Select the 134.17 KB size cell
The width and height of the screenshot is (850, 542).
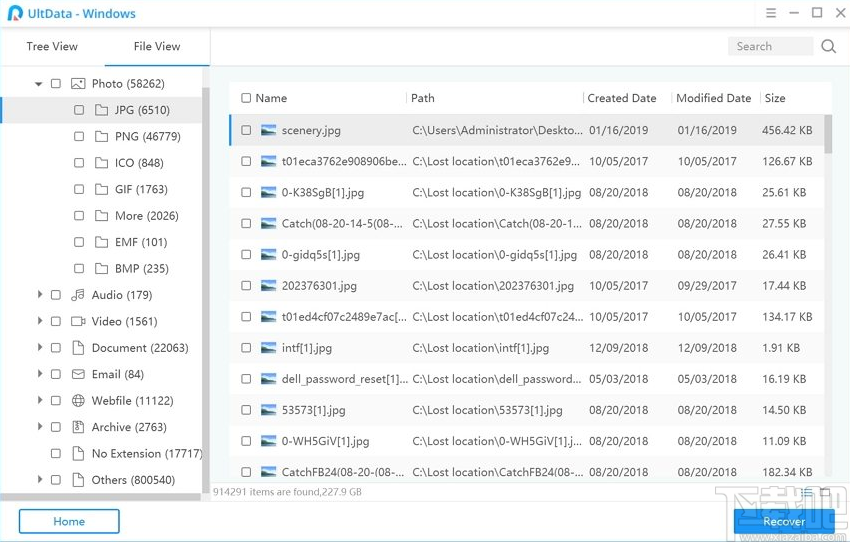pos(787,317)
